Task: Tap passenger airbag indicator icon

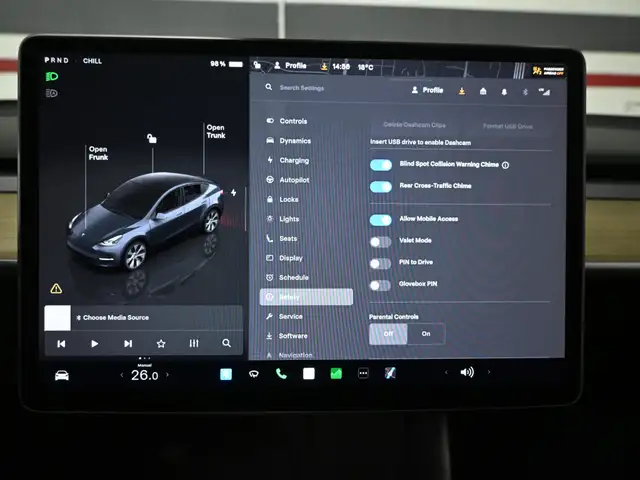Action: (548, 71)
